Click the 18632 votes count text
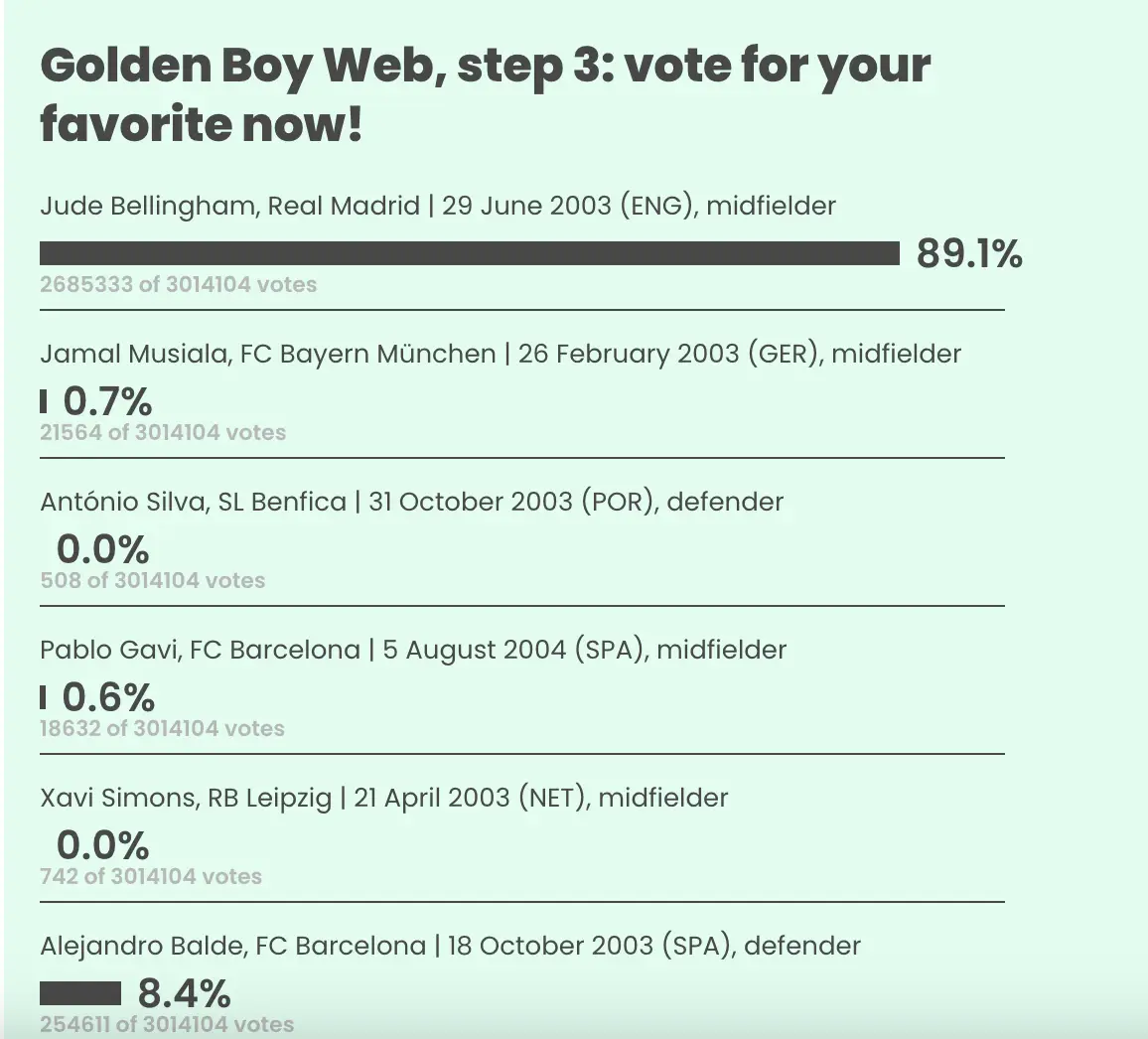Image resolution: width=1148 pixels, height=1039 pixels. [162, 729]
